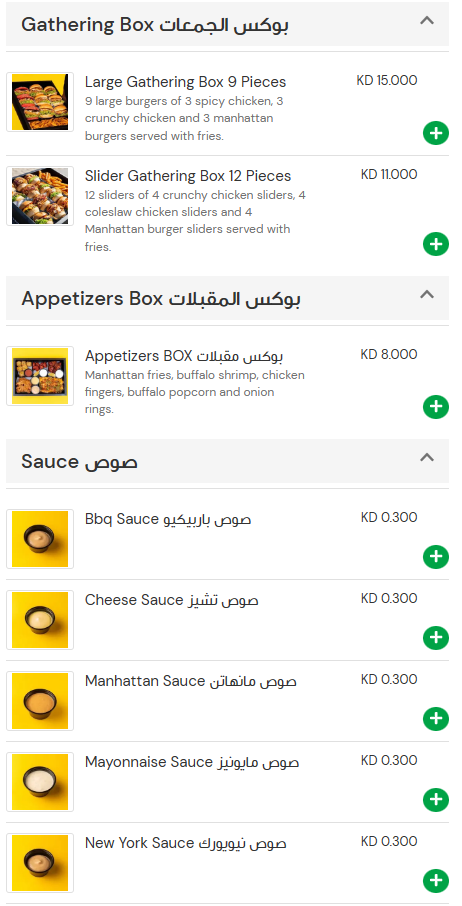This screenshot has height=906, width=462.
Task: Add the Appetizers BOX to order
Action: (x=435, y=407)
